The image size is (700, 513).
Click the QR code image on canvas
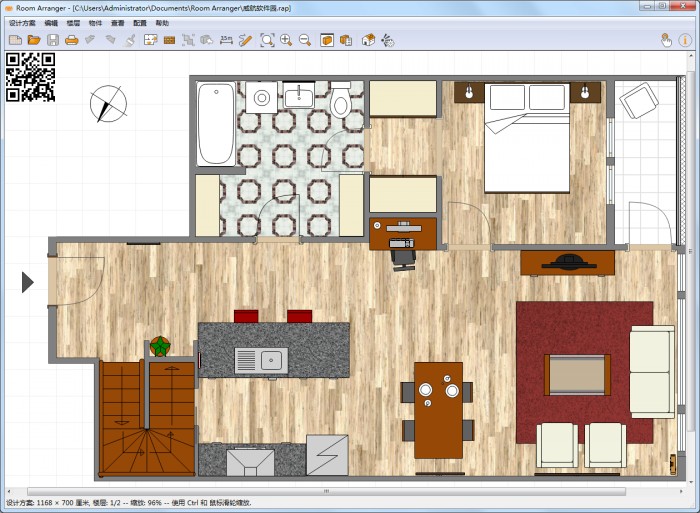(30, 77)
